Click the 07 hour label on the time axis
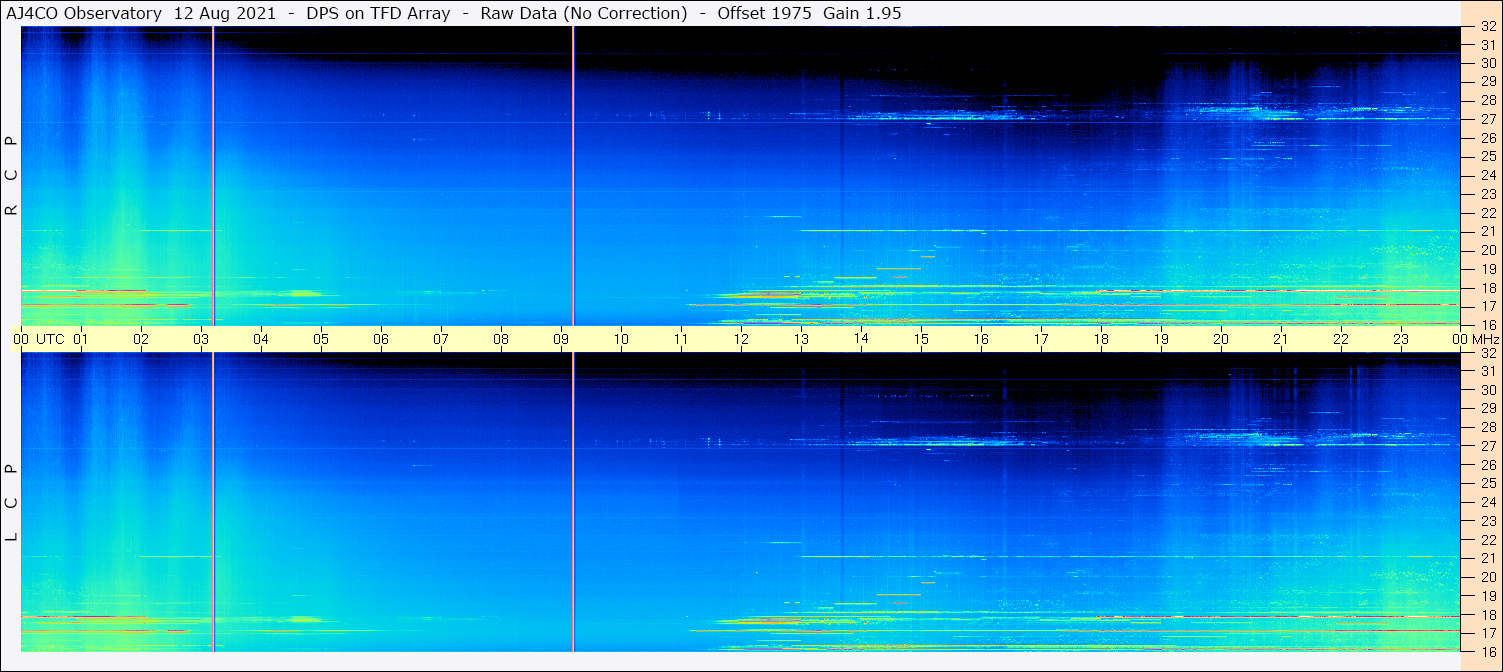Image resolution: width=1503 pixels, height=672 pixels. pos(441,339)
